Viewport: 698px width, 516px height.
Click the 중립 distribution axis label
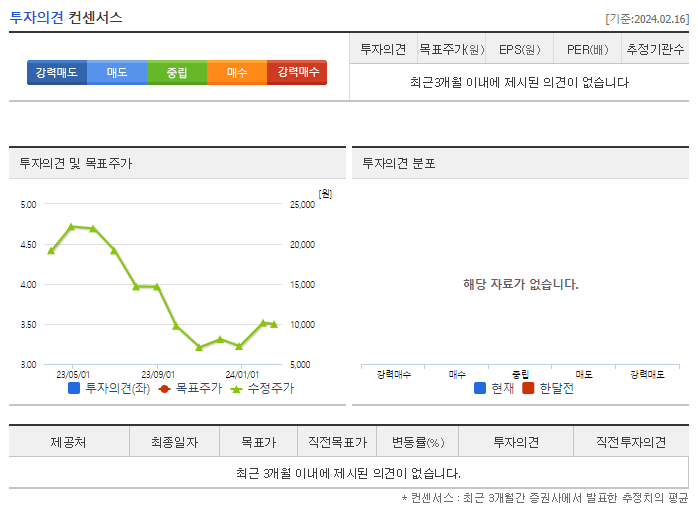pos(520,374)
